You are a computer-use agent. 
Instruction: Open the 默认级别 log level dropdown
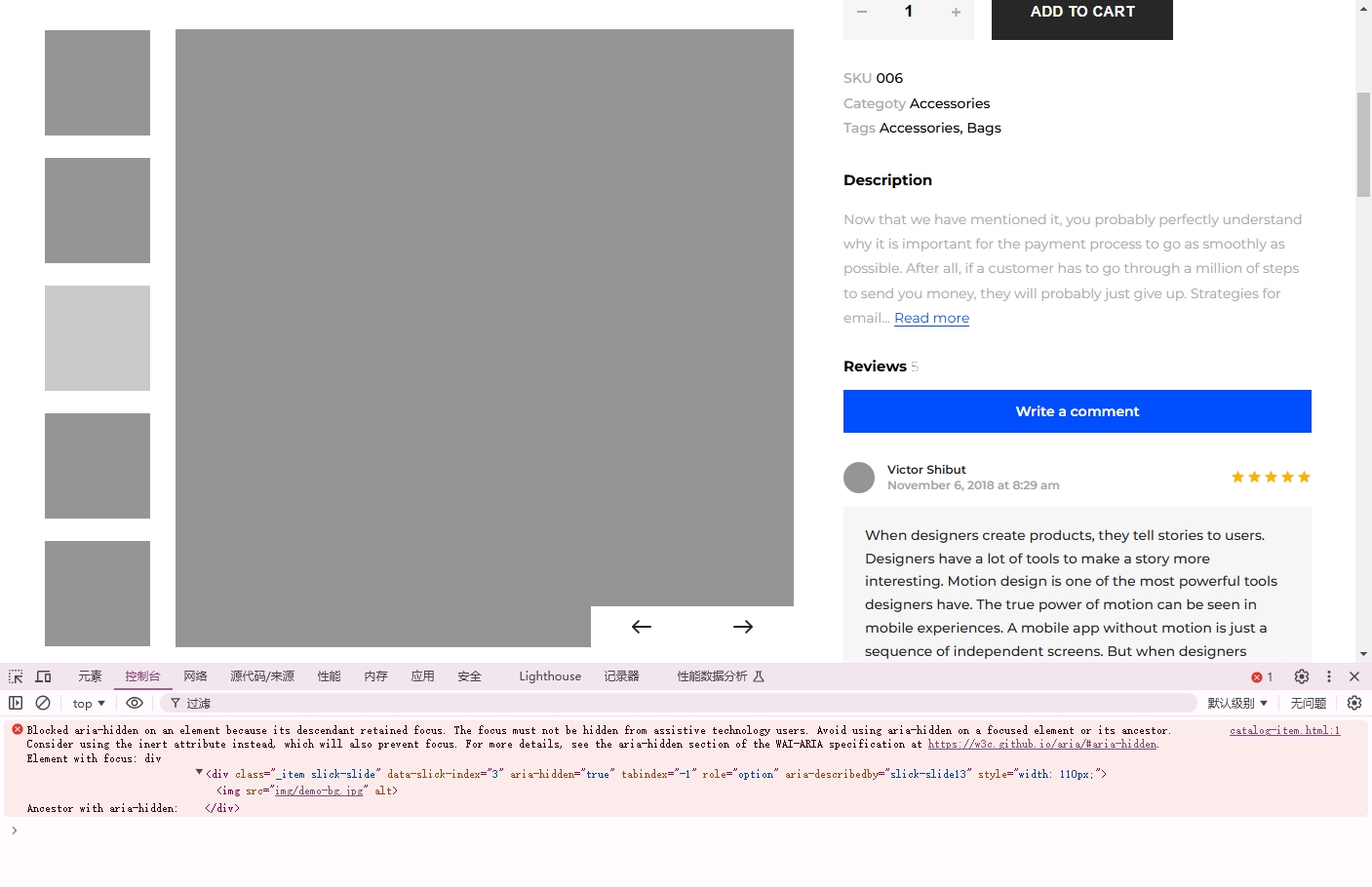click(x=1237, y=703)
